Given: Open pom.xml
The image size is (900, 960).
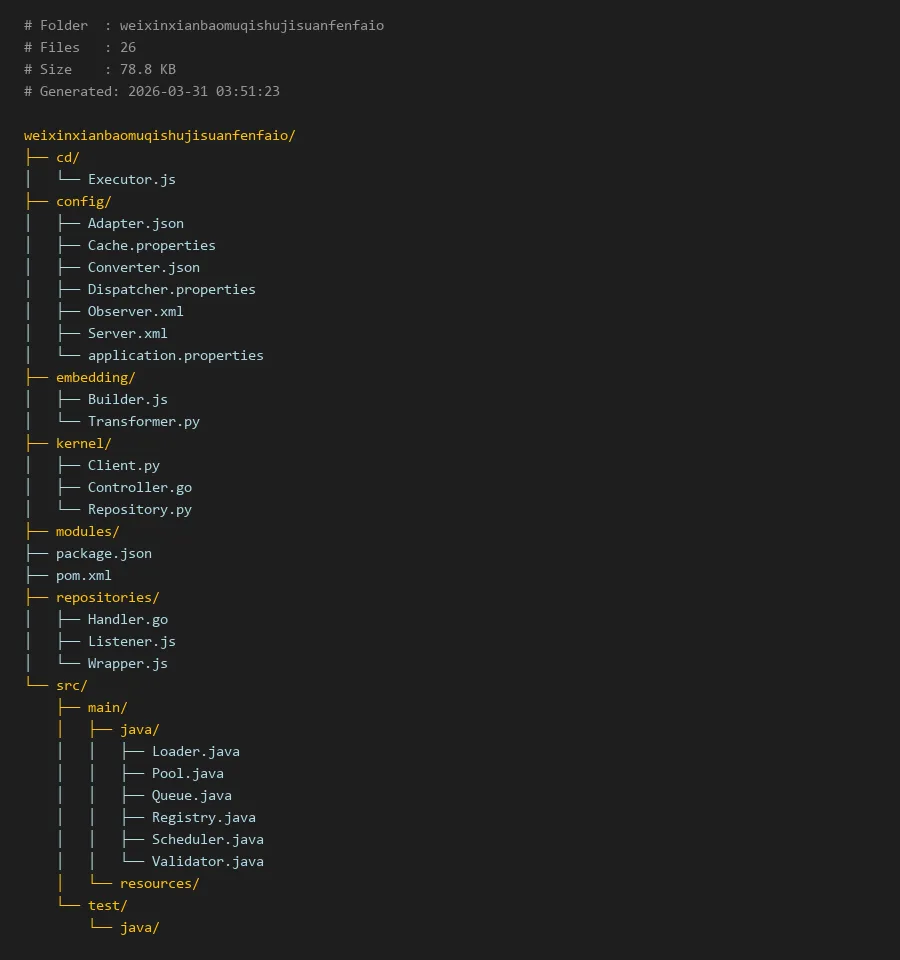Looking at the screenshot, I should [x=84, y=575].
